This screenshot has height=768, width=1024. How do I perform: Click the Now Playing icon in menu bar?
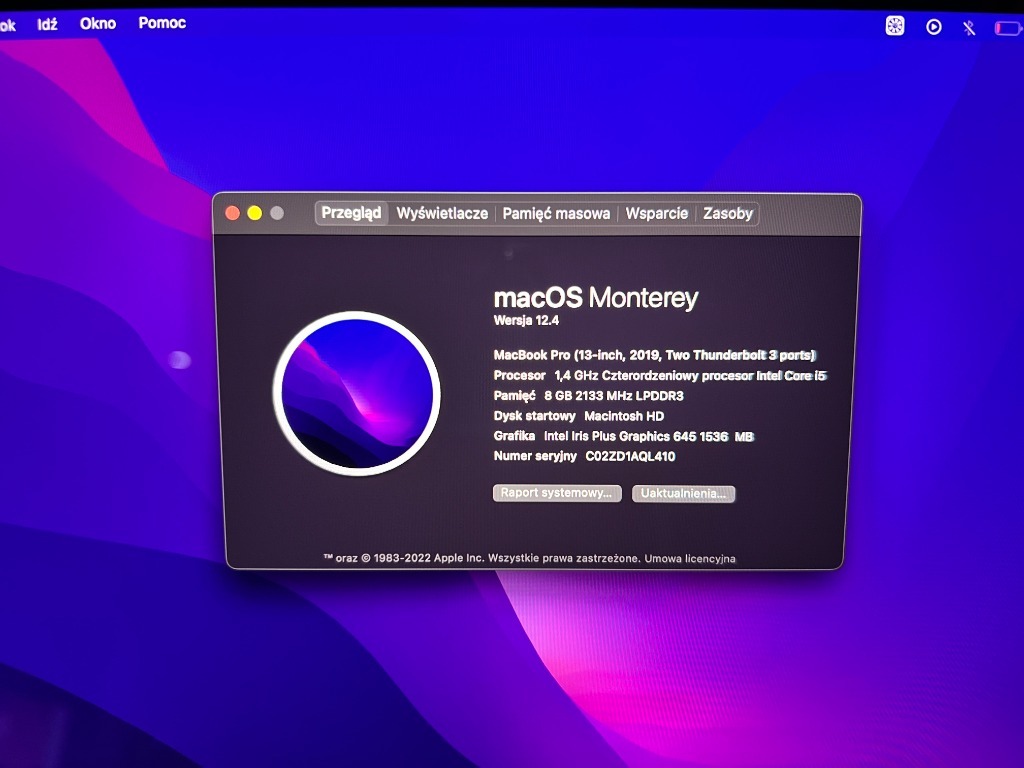[933, 26]
